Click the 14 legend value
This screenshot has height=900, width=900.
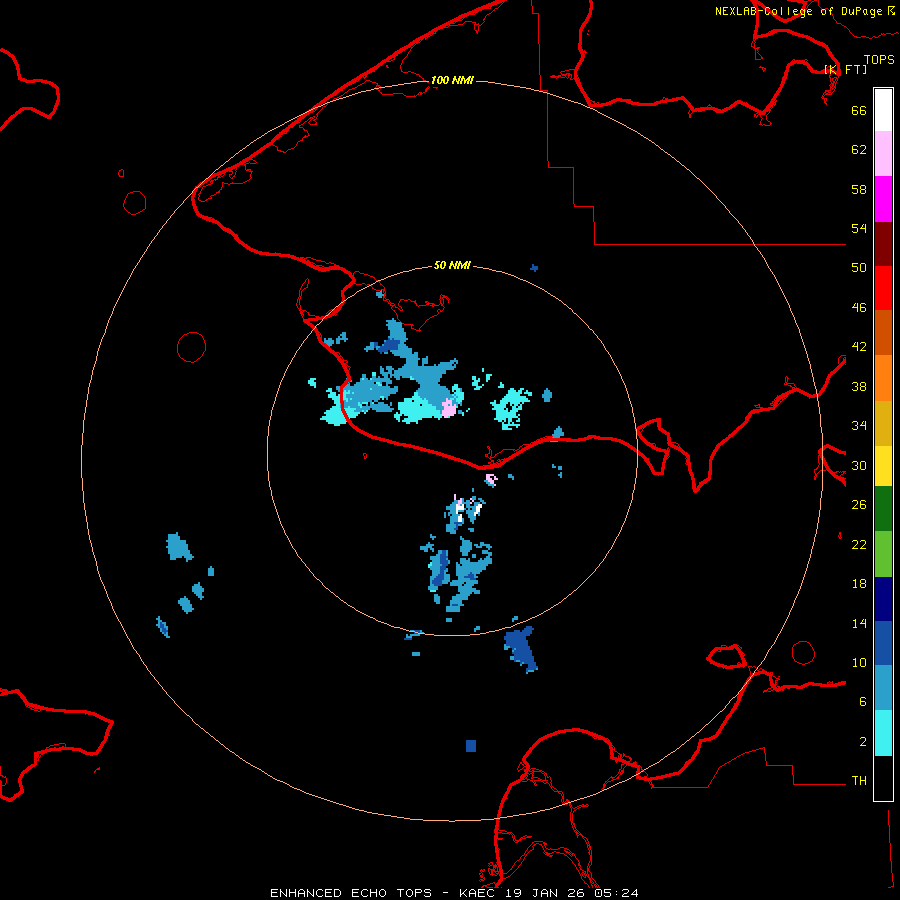pyautogui.click(x=859, y=623)
